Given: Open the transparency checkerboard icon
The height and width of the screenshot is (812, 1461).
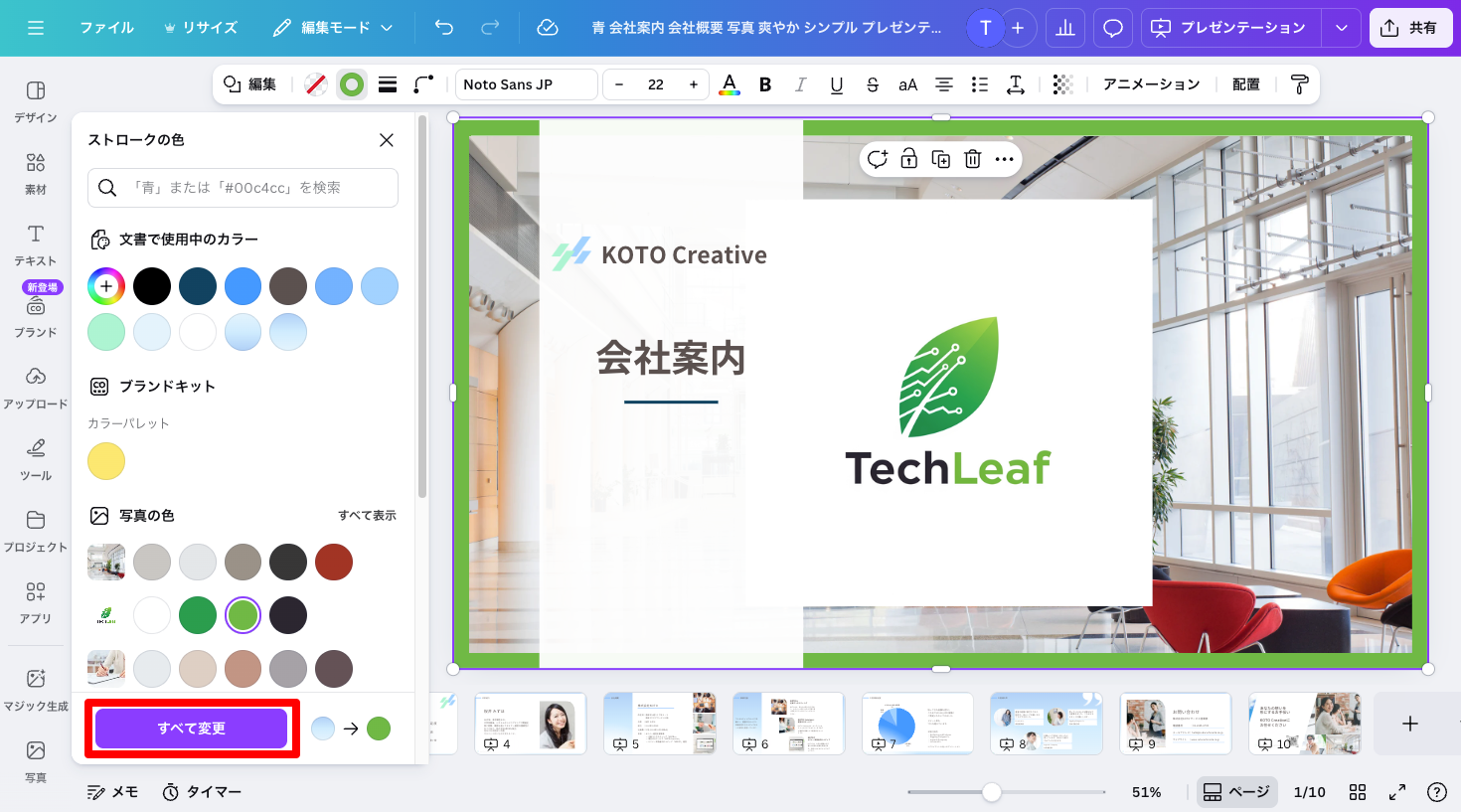Looking at the screenshot, I should (x=1062, y=84).
